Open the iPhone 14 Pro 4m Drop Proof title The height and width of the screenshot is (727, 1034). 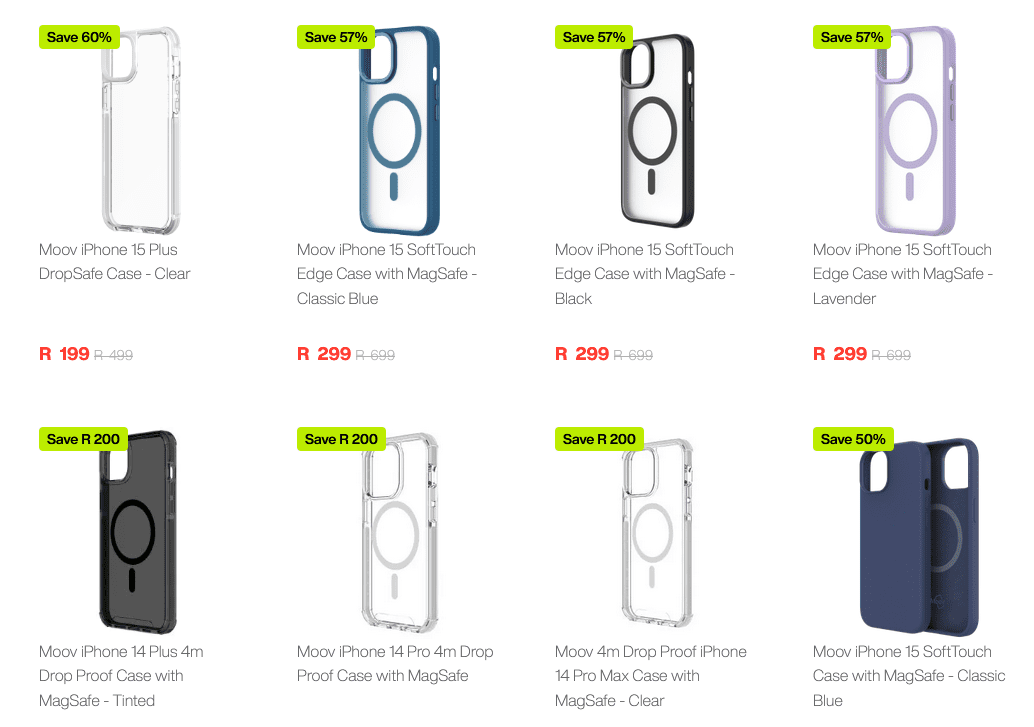click(x=395, y=664)
